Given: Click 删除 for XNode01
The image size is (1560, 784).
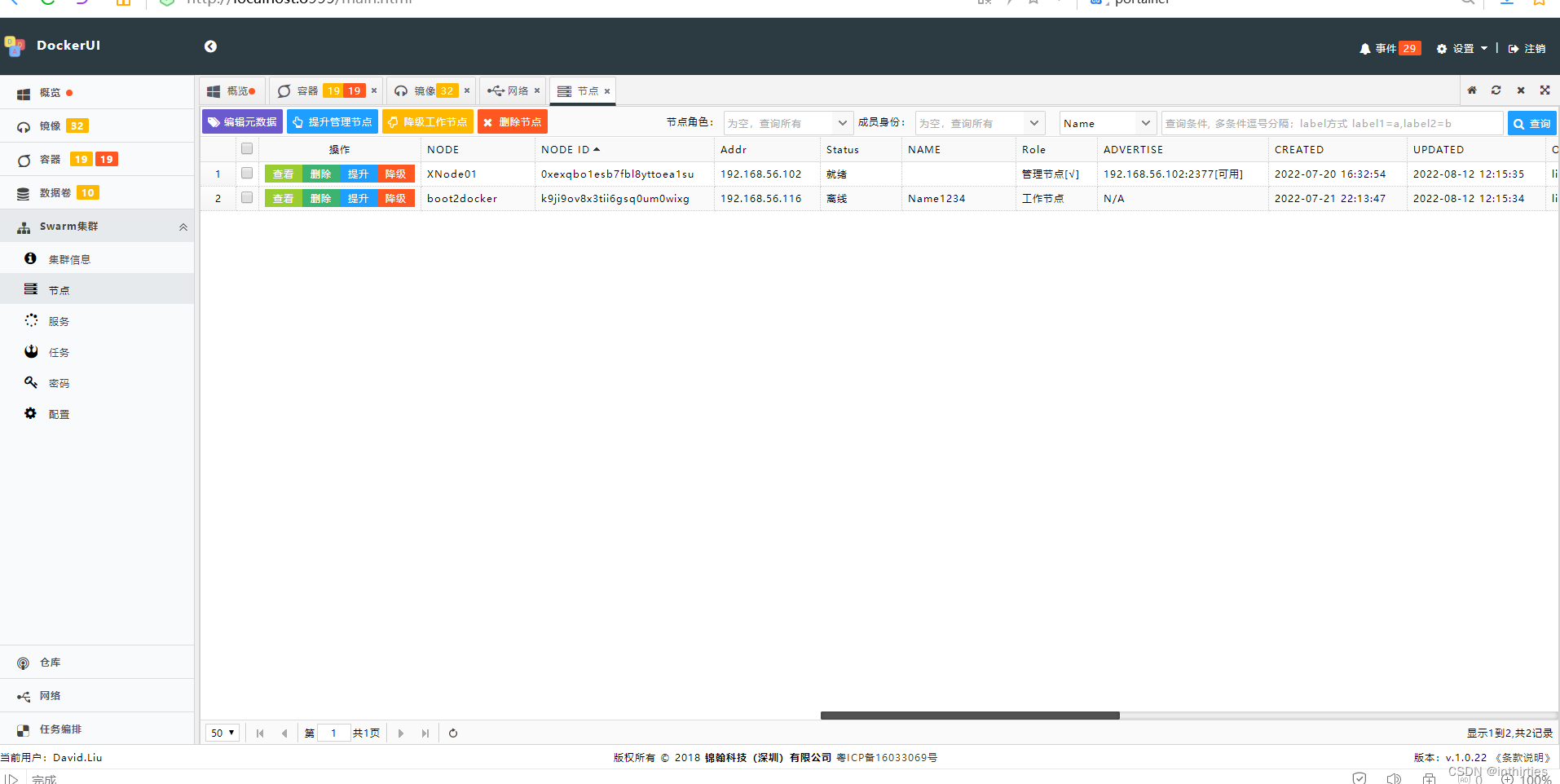Looking at the screenshot, I should pyautogui.click(x=321, y=174).
